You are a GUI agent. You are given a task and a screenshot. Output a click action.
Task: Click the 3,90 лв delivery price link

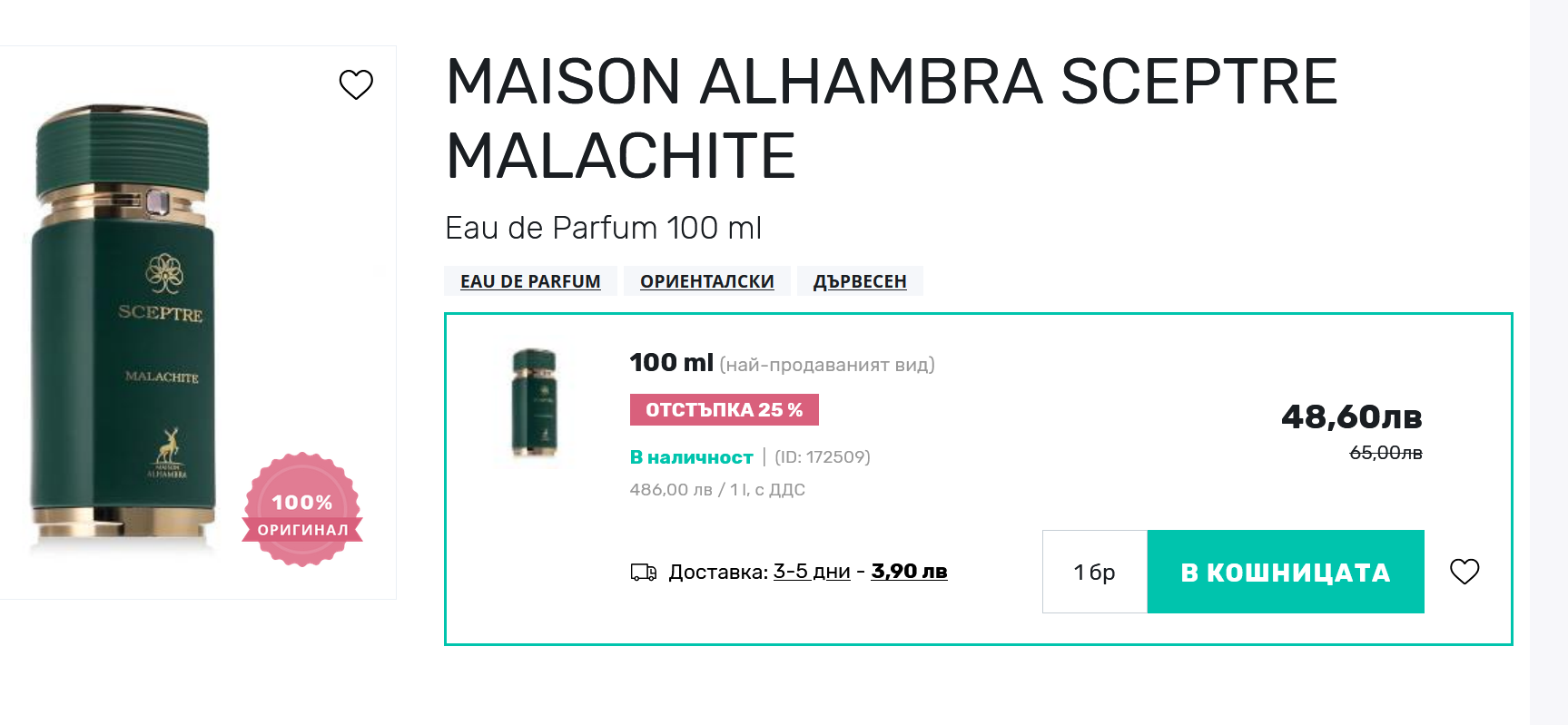click(x=909, y=572)
